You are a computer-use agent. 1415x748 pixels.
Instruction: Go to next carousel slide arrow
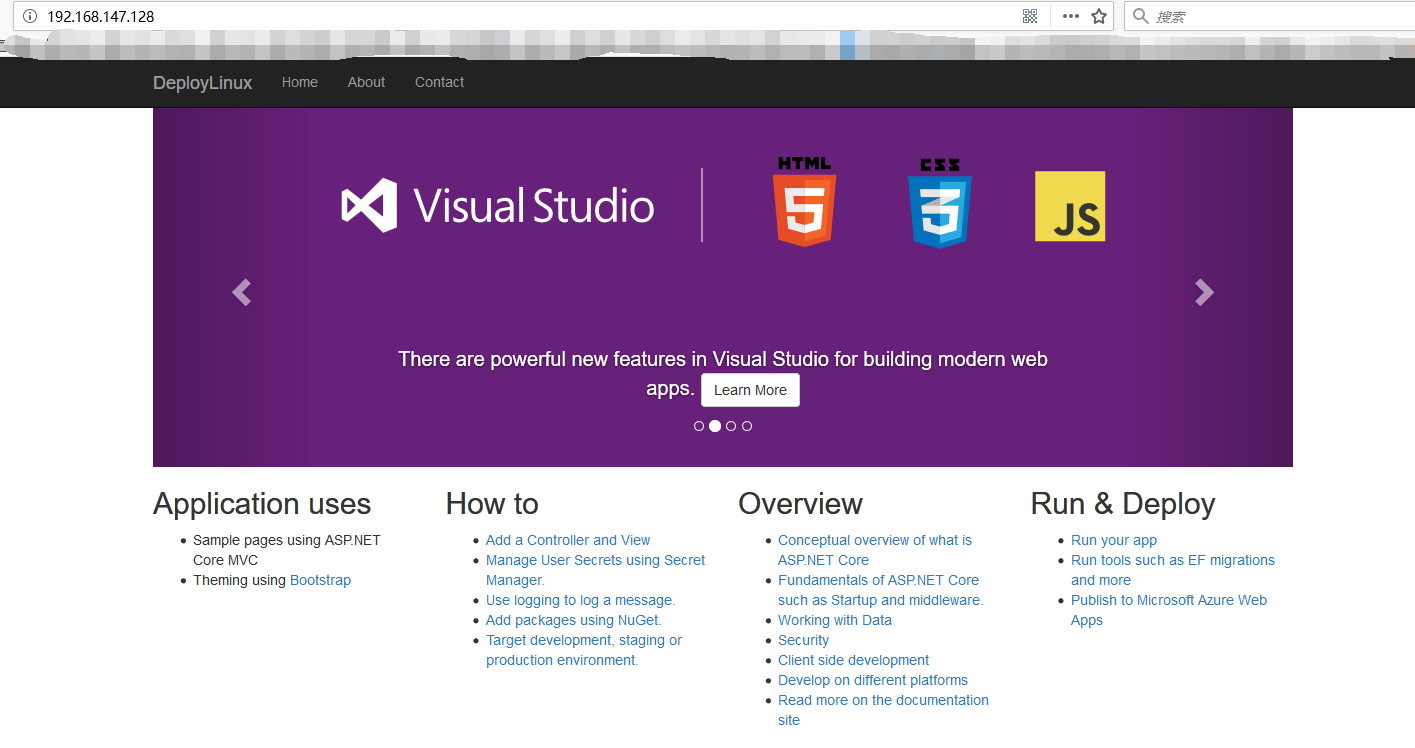click(x=1204, y=292)
